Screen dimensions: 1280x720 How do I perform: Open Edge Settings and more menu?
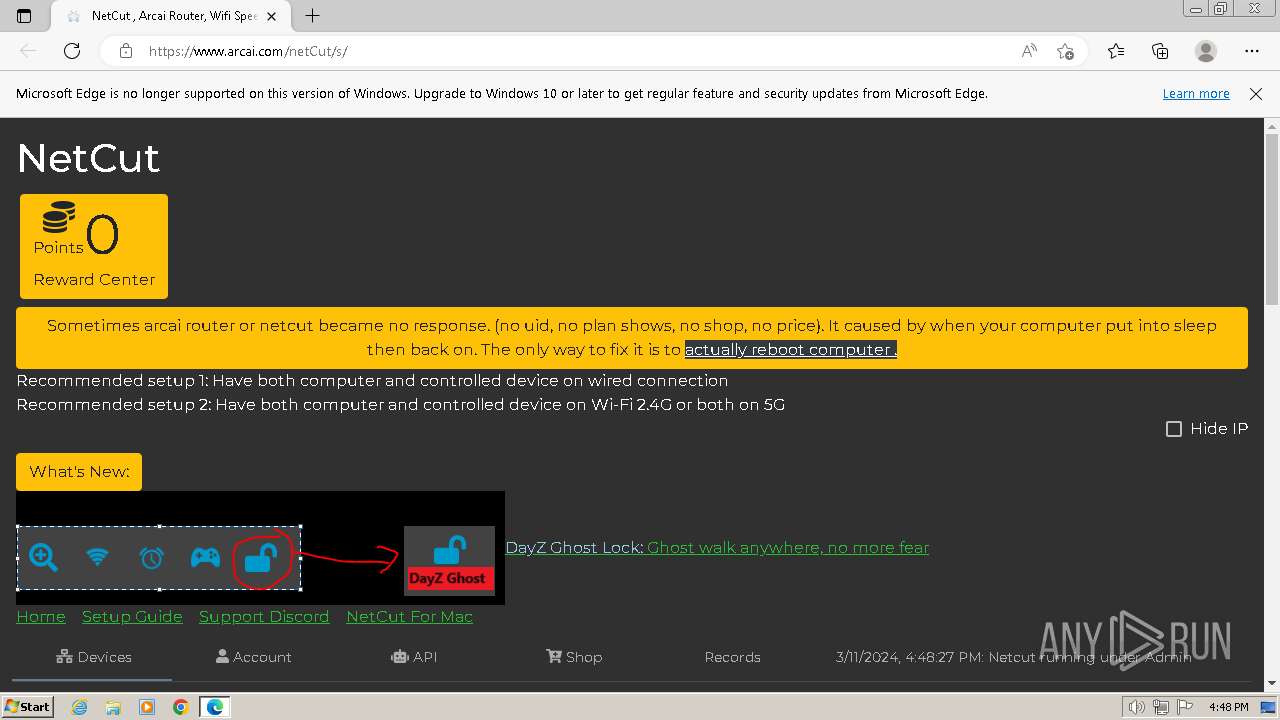[1252, 51]
